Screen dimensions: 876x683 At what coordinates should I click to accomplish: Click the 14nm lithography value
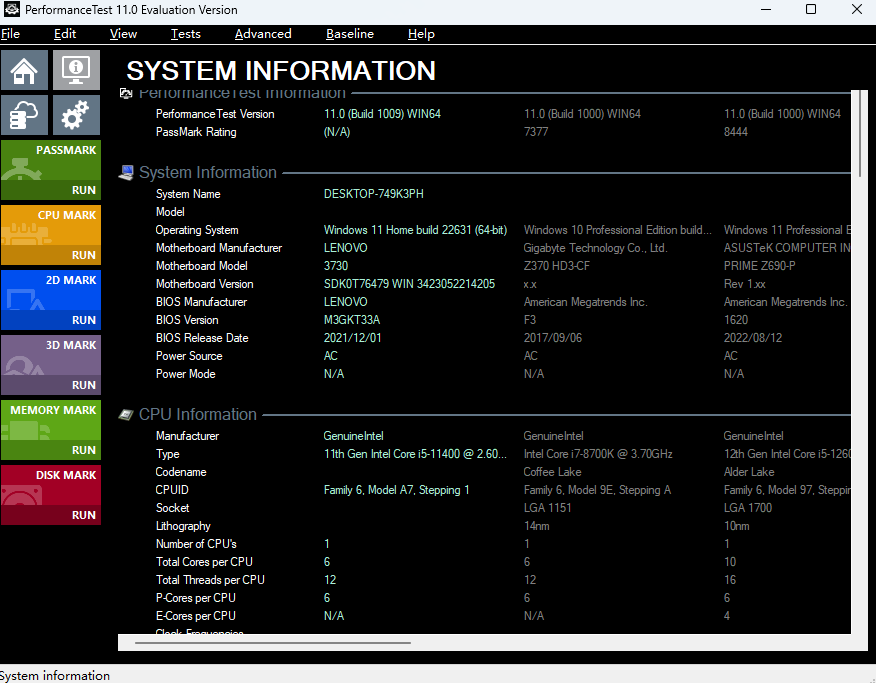click(x=536, y=526)
